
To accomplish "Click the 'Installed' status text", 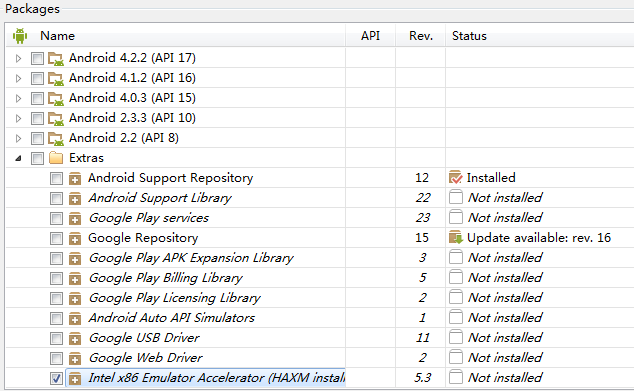I will (491, 178).
